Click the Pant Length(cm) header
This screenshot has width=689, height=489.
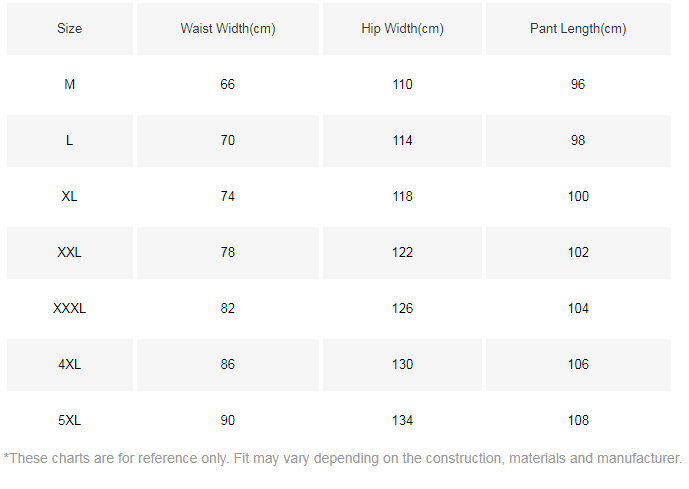tap(578, 29)
